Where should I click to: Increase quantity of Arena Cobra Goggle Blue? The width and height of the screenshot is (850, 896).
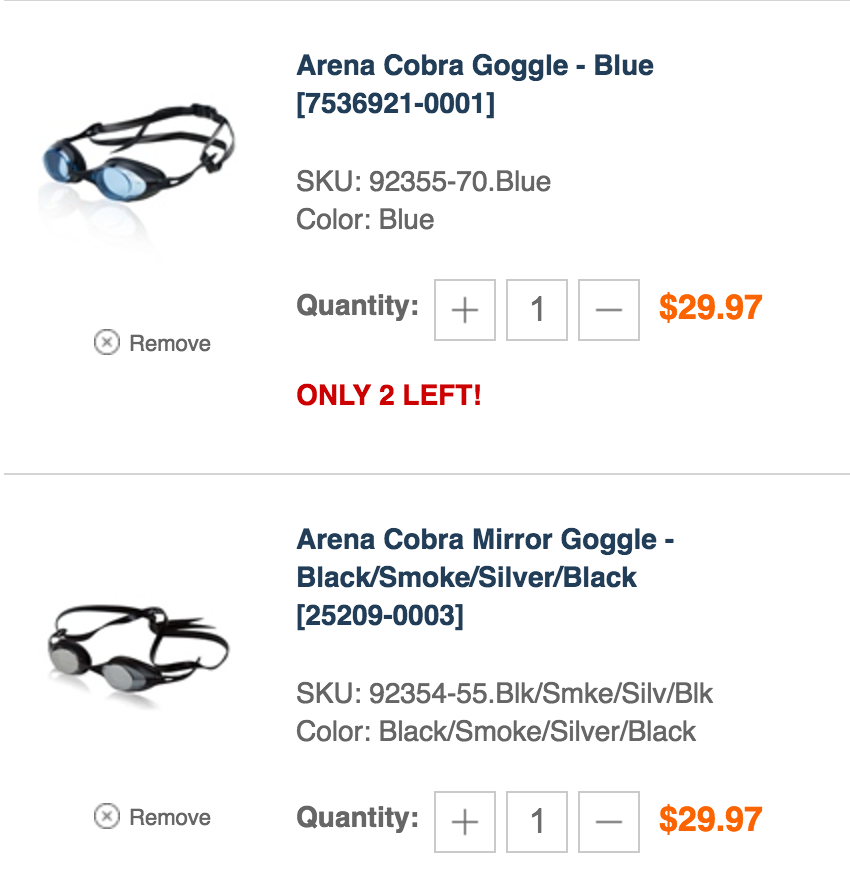tap(465, 310)
